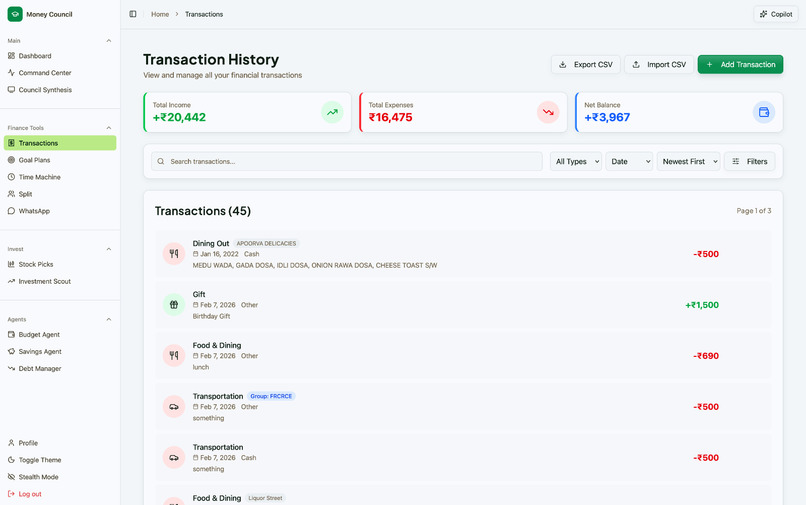Click the Command Center activity icon
This screenshot has height=505, width=806.
tap(11, 73)
